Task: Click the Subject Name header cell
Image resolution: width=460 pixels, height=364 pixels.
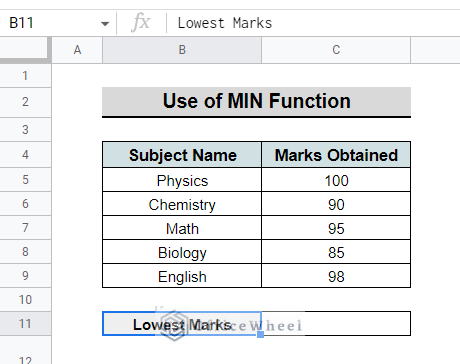Action: [182, 155]
